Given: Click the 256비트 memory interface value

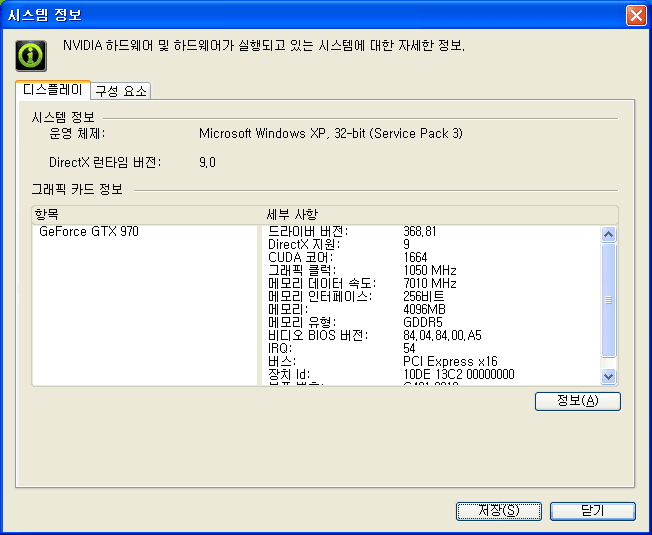Looking at the screenshot, I should coord(424,296).
